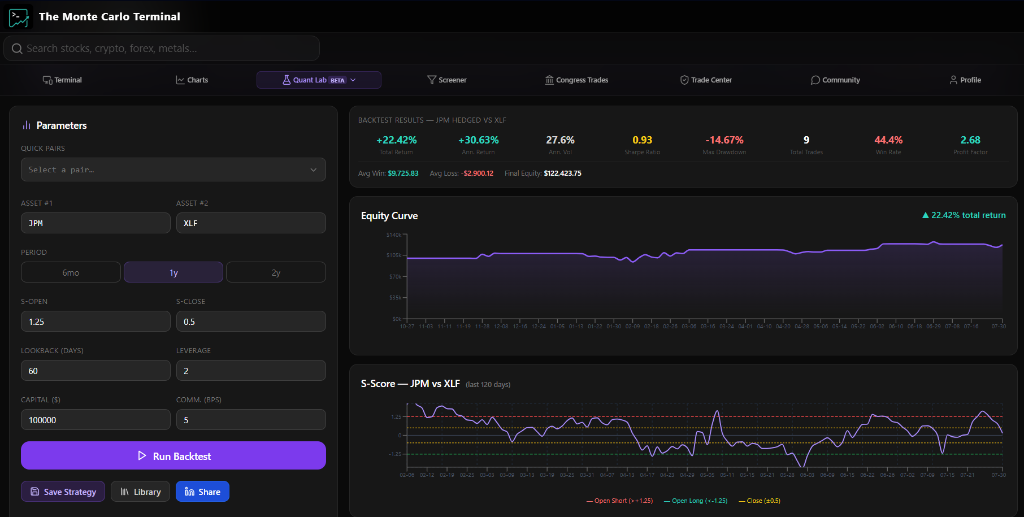Click the play icon on Run Backtest
This screenshot has height=517, width=1024.
coord(142,456)
